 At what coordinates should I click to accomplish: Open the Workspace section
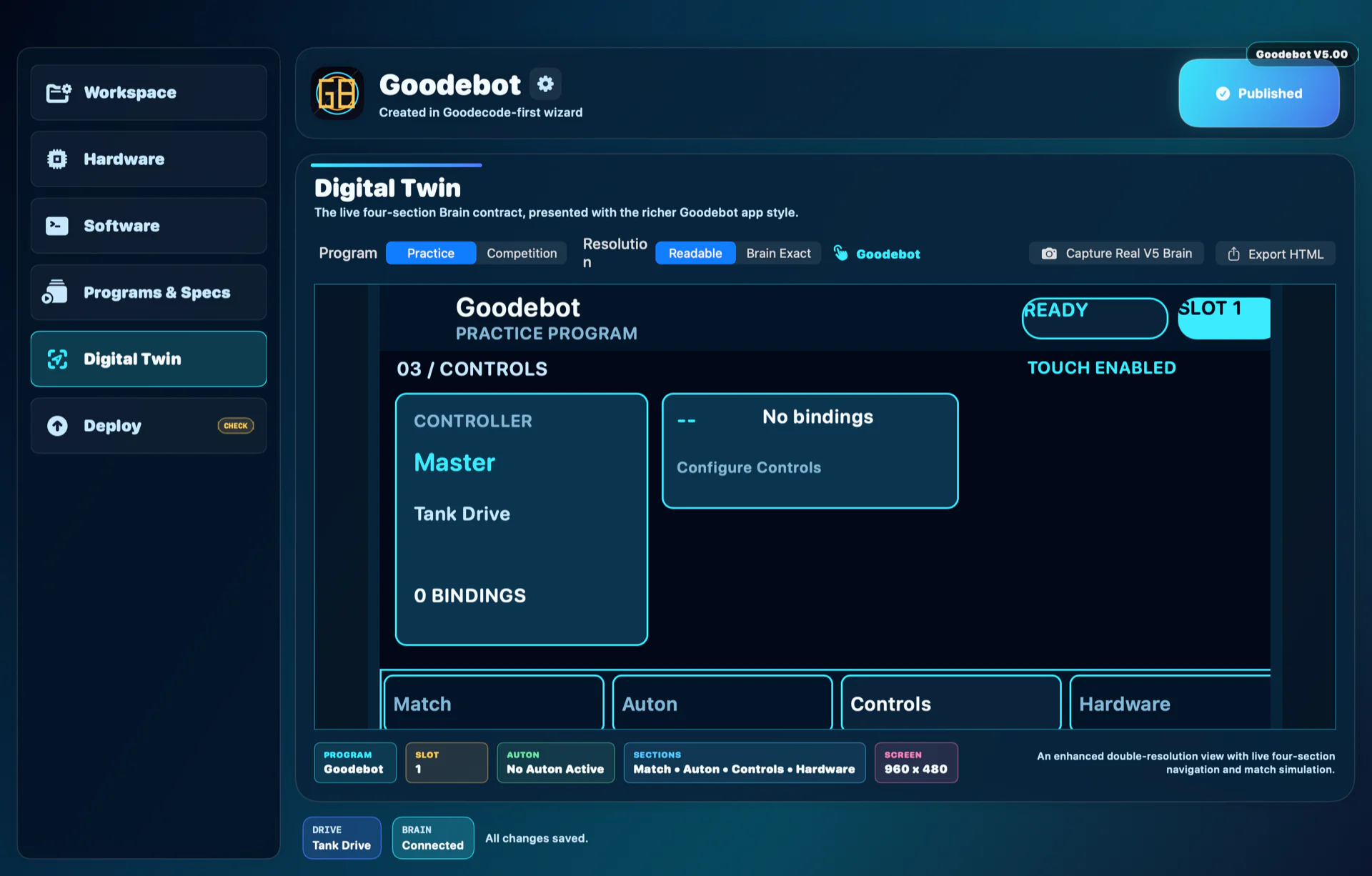tap(149, 93)
